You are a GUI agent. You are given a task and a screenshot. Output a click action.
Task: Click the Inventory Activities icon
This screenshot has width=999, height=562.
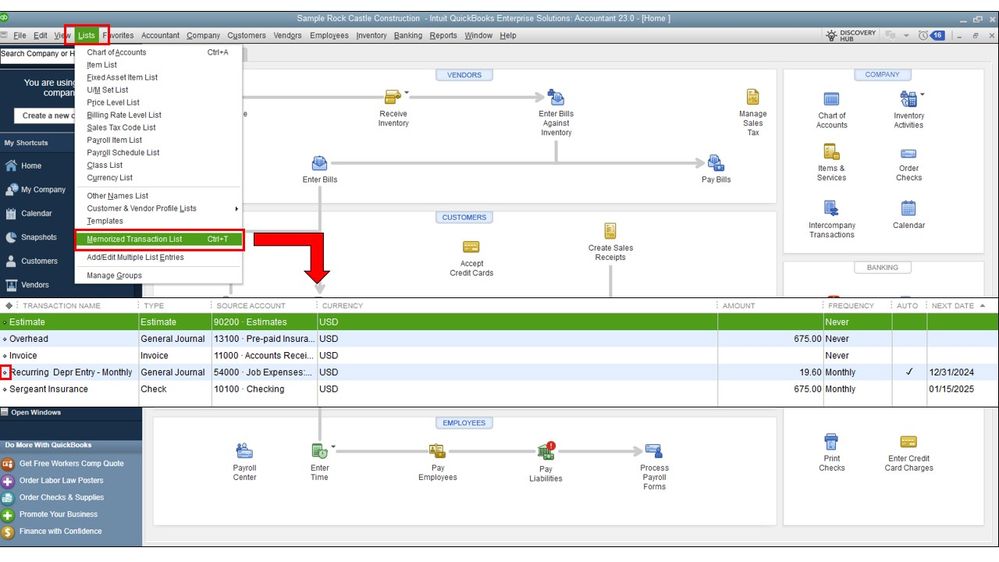pyautogui.click(x=908, y=99)
